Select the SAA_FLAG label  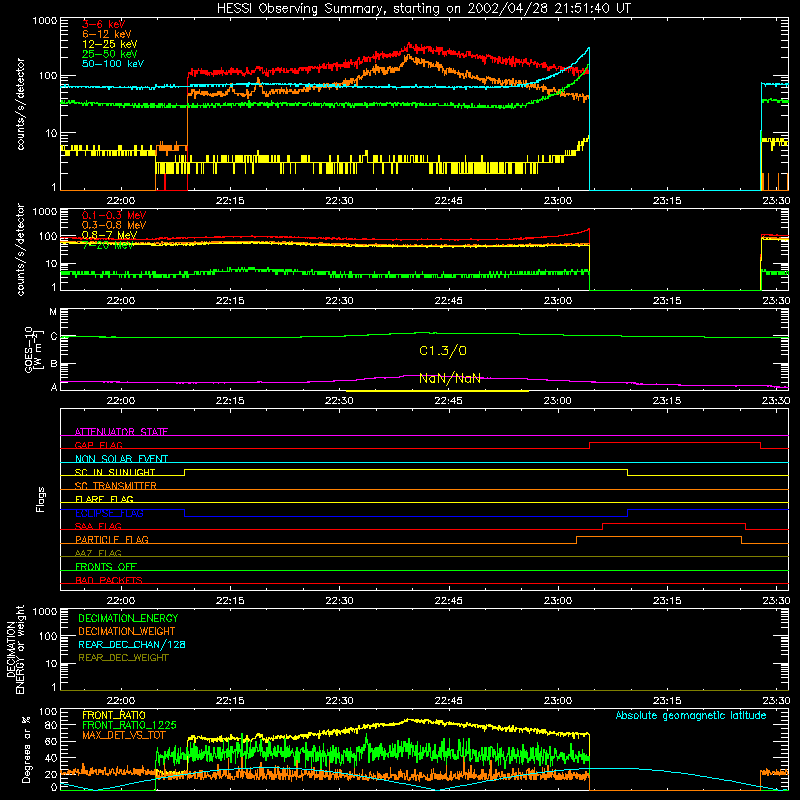(x=98, y=526)
